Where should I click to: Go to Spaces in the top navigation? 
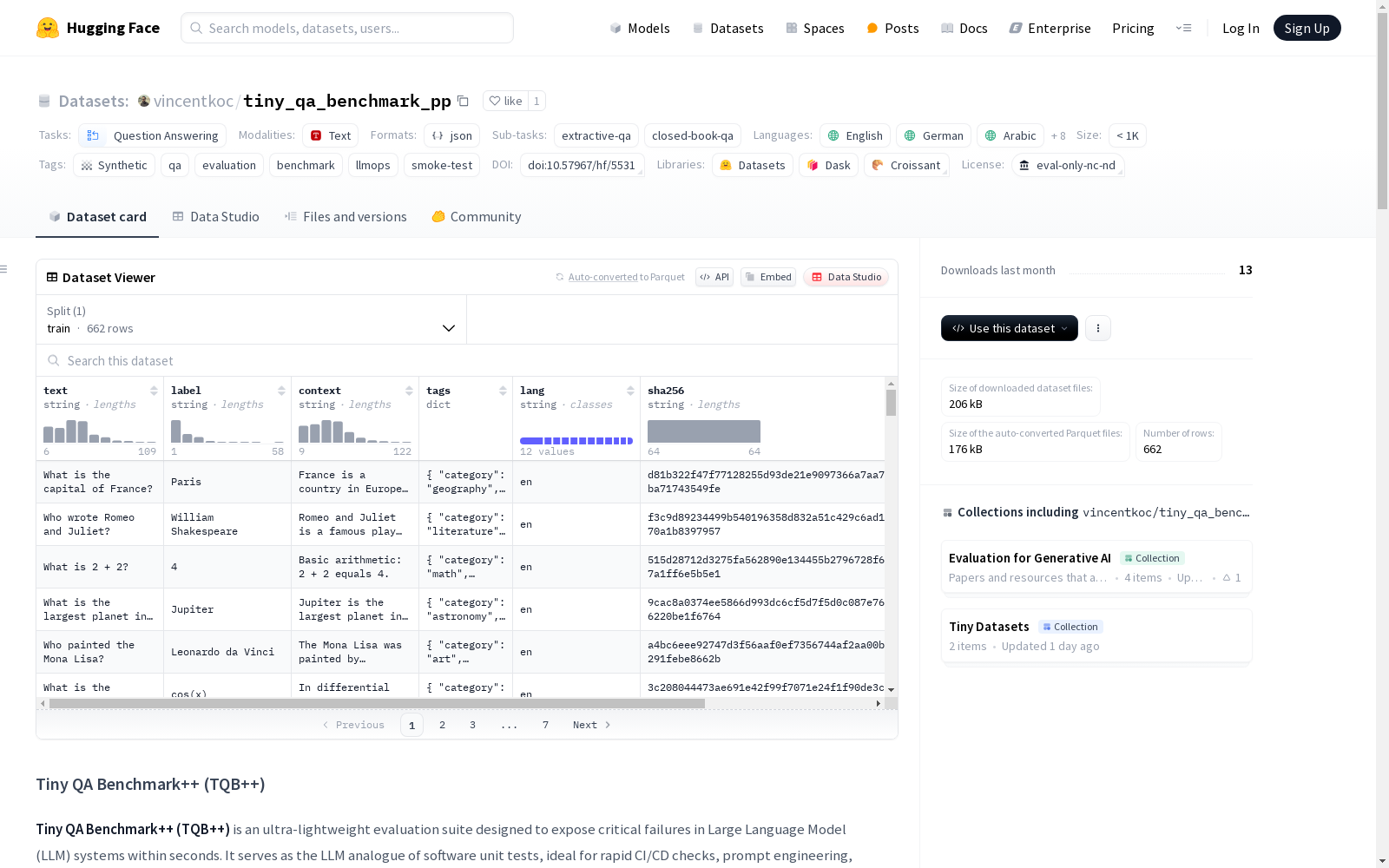click(x=815, y=28)
